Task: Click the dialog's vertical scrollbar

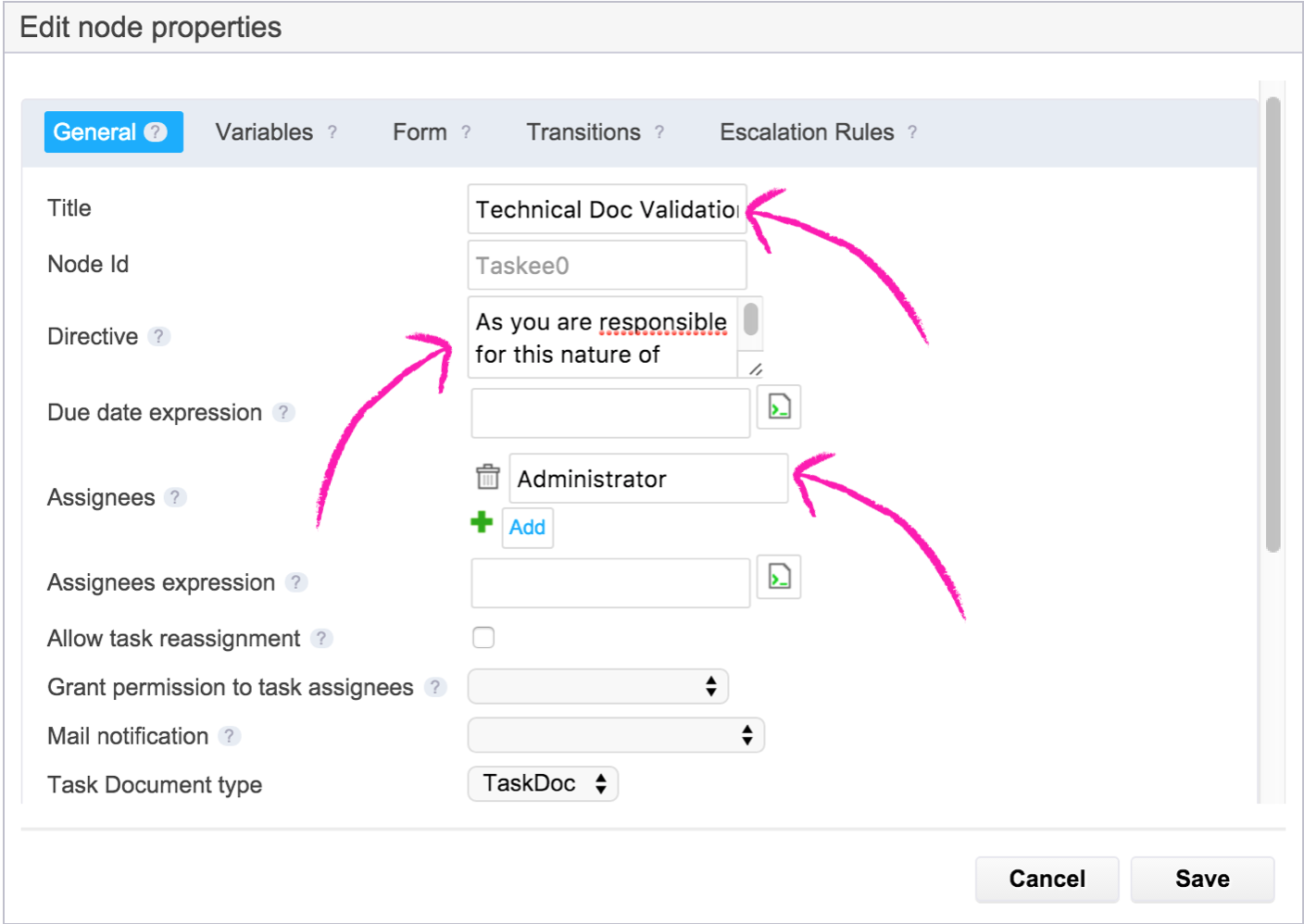Action: pos(1273,324)
